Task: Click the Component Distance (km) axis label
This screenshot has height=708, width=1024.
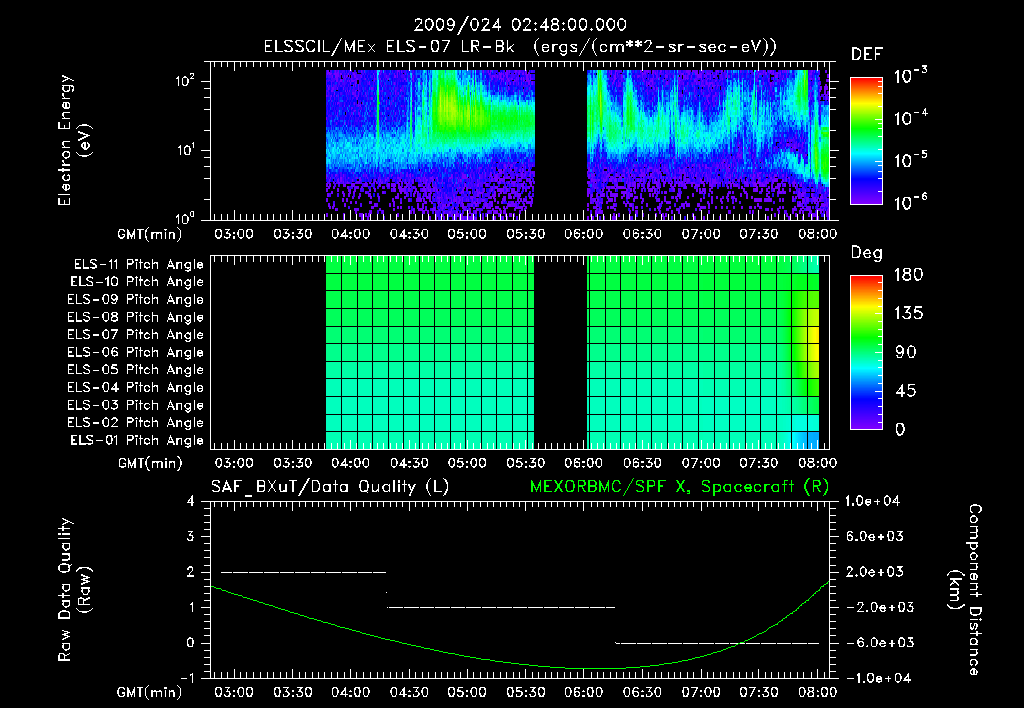Action: tap(965, 590)
